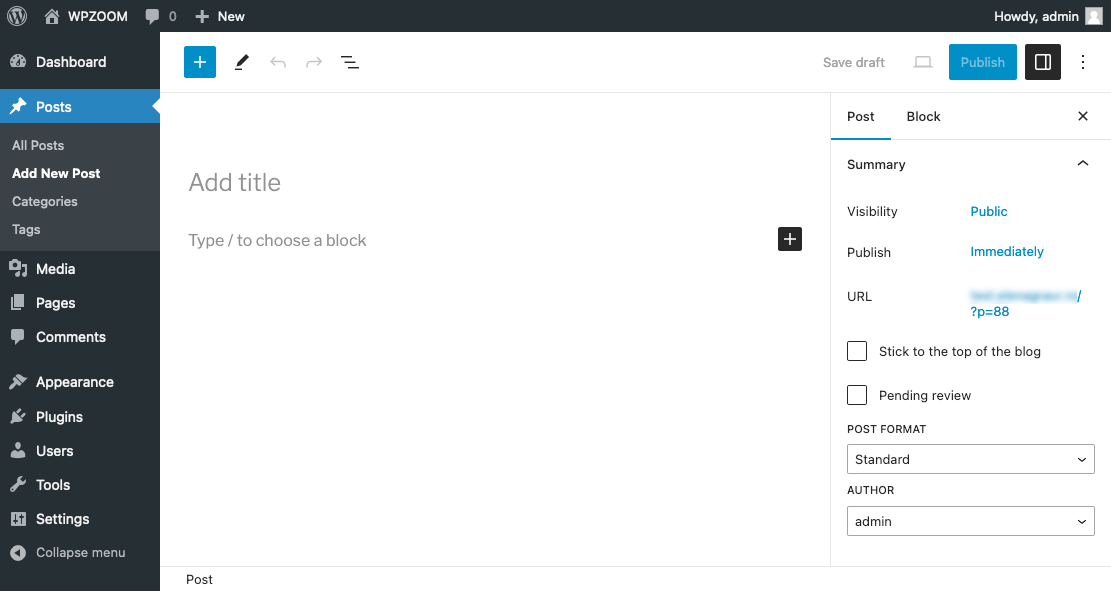The image size is (1111, 591).
Task: Redo the last change
Action: 314,62
